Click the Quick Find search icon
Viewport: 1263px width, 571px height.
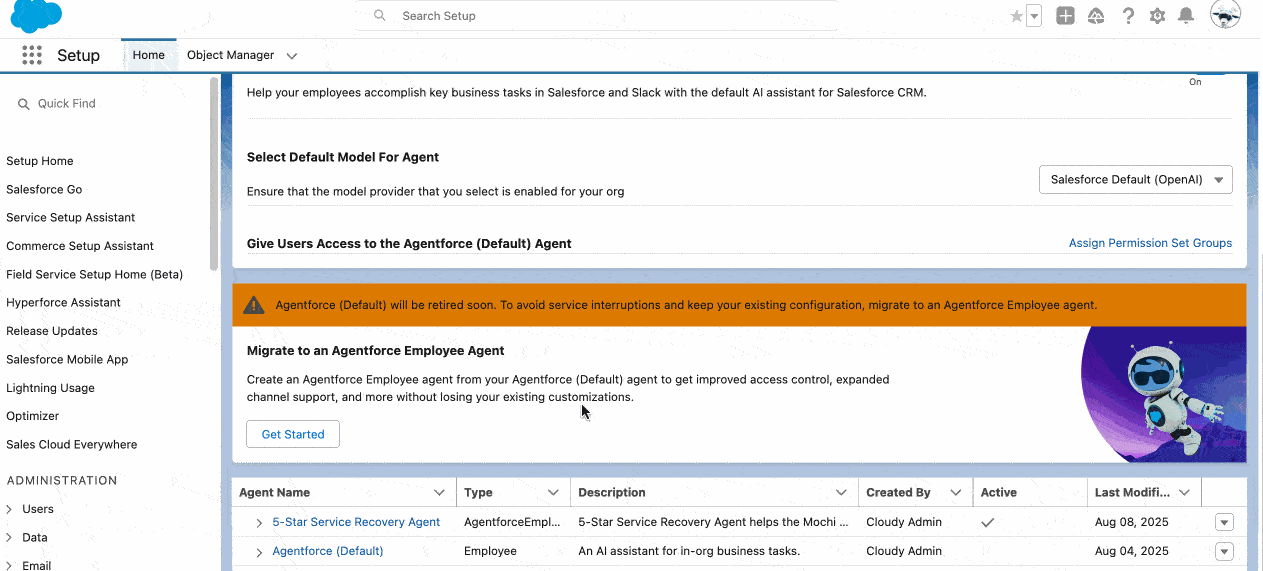[x=24, y=104]
